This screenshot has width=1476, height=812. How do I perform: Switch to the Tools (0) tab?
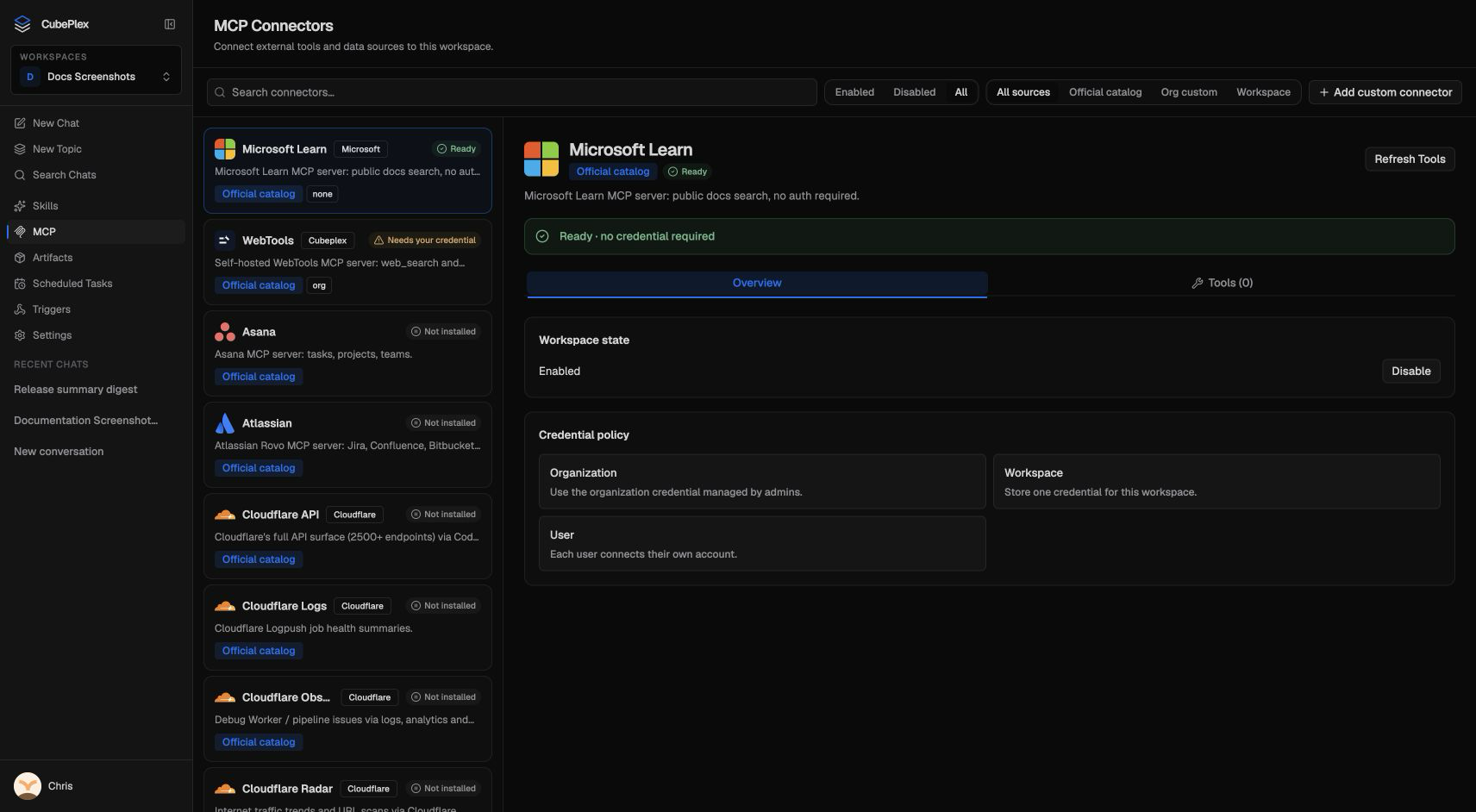pyautogui.click(x=1222, y=283)
